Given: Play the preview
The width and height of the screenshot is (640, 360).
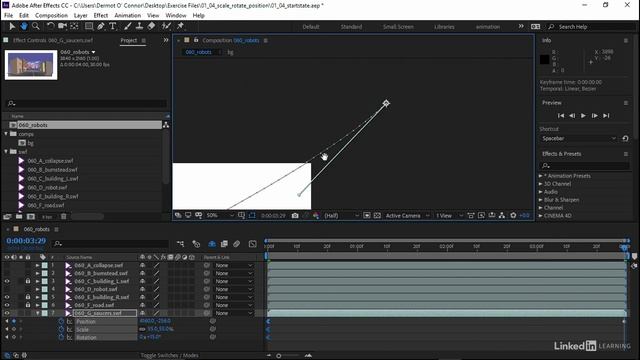Looking at the screenshot, I should [x=583, y=116].
